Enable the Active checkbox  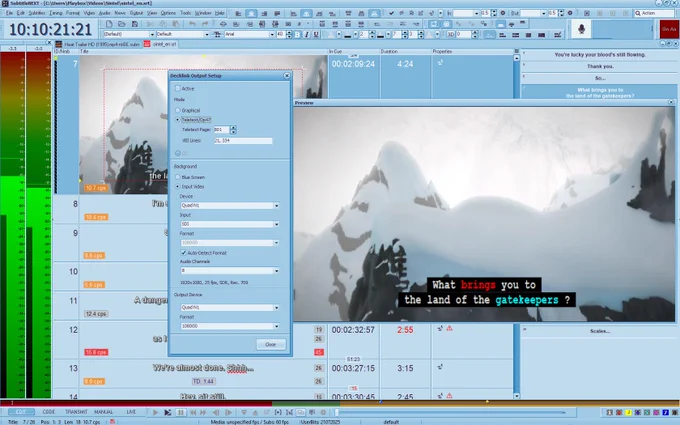tap(177, 88)
